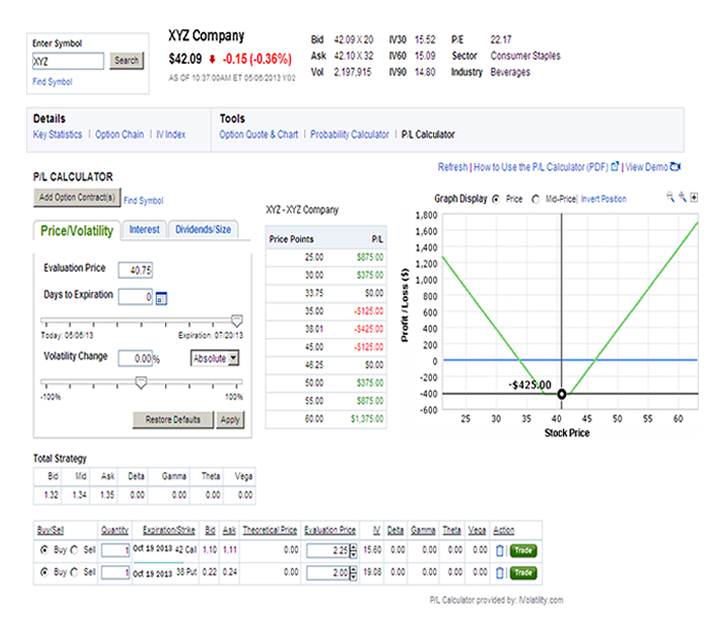Choose Sell for the 42 Call row

click(77, 550)
